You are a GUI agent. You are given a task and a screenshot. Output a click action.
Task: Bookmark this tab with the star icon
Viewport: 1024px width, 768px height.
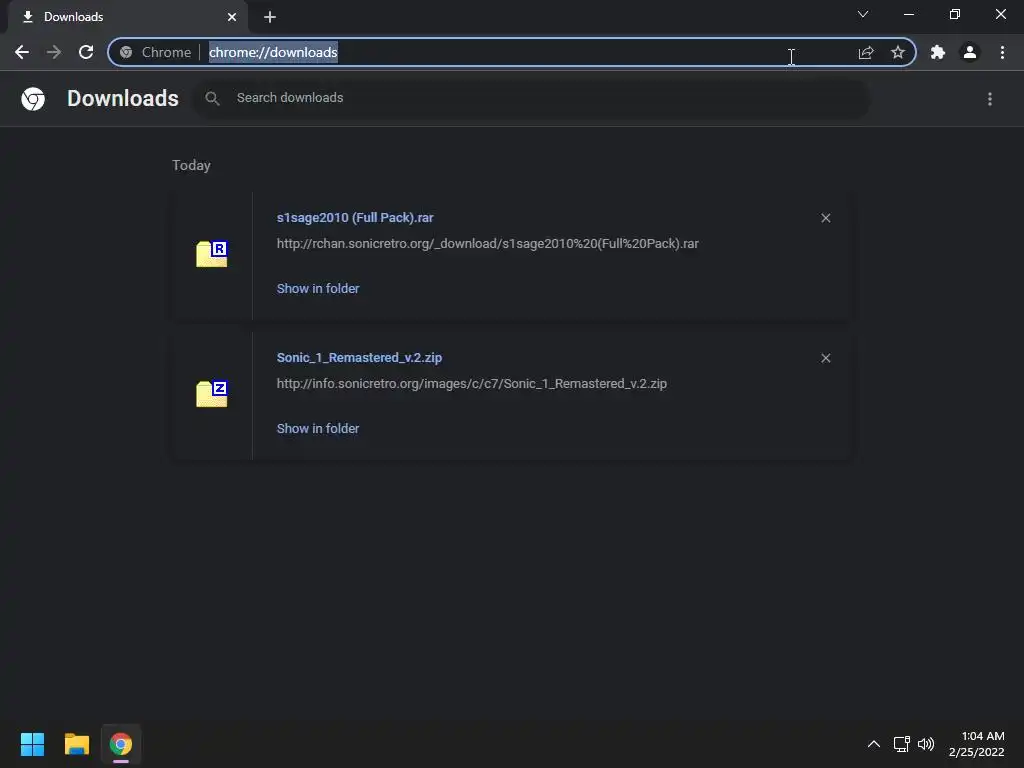tap(898, 52)
